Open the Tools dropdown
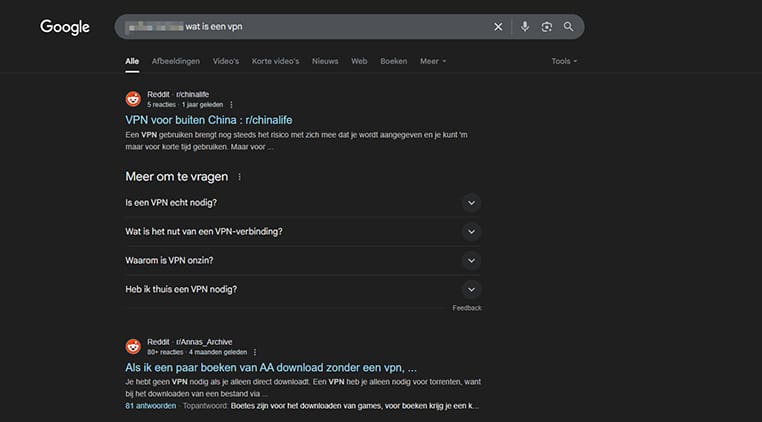 tap(564, 61)
